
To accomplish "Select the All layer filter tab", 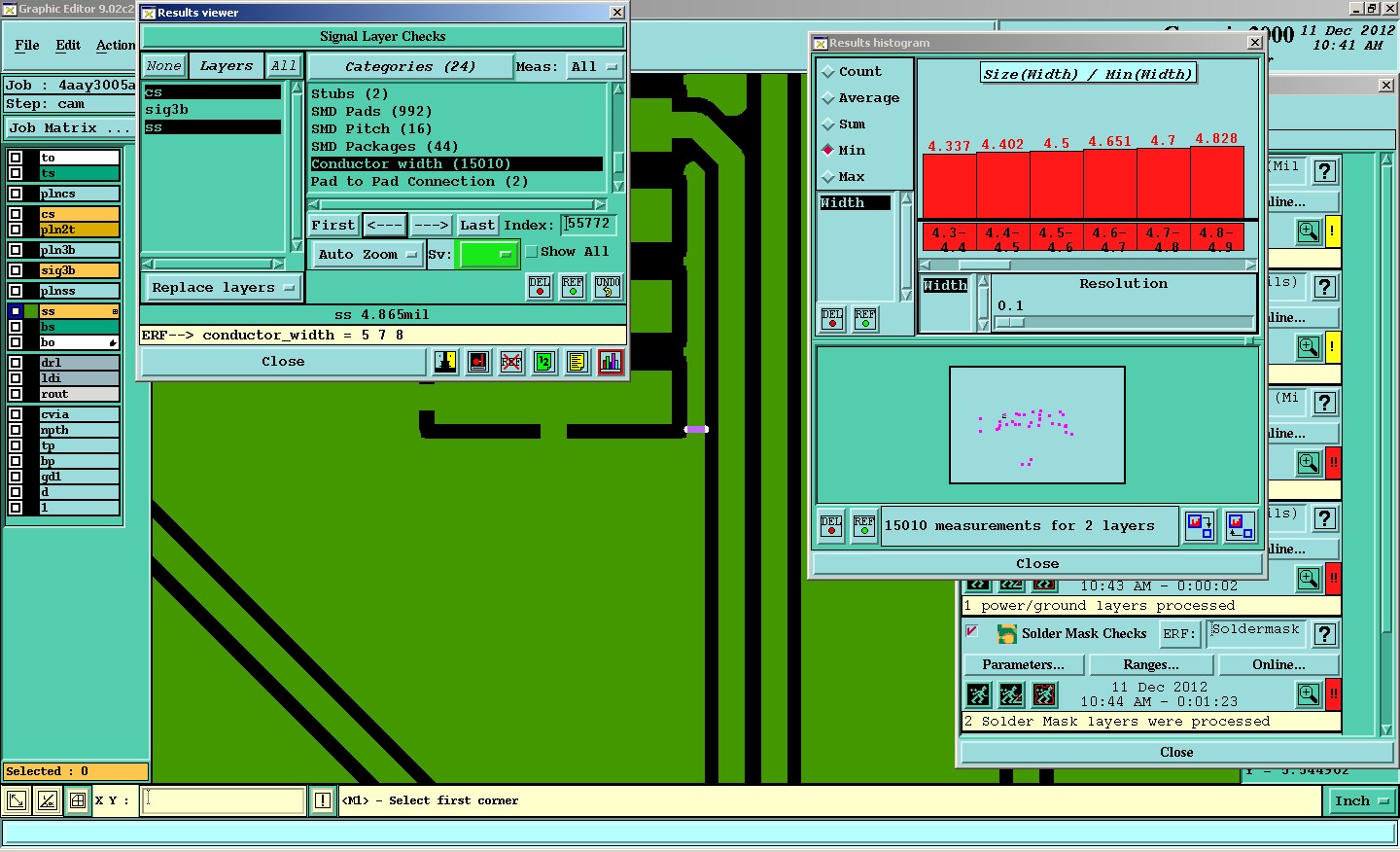I will (x=283, y=66).
